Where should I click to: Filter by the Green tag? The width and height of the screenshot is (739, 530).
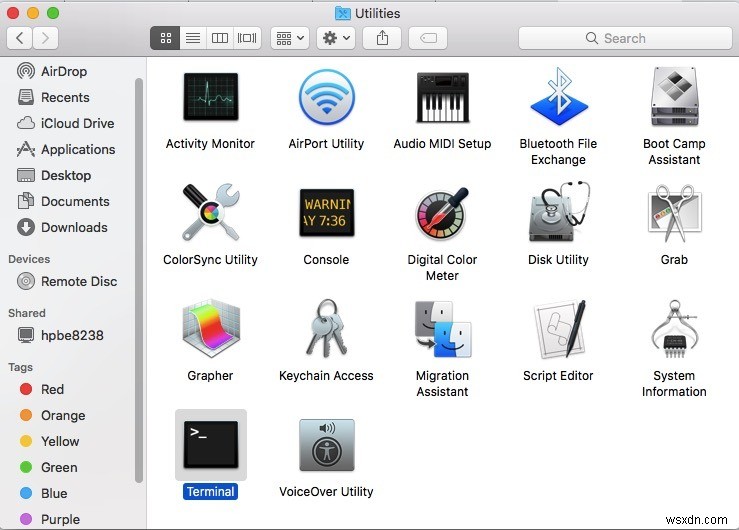[x=49, y=467]
